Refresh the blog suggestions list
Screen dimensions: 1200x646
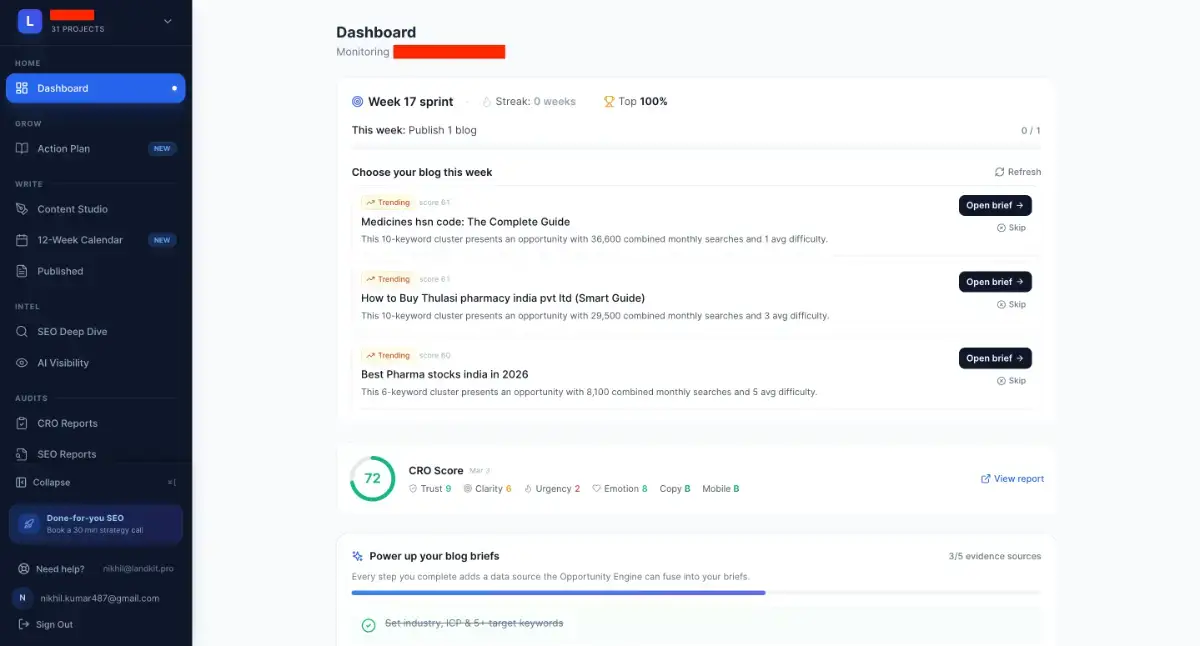coord(1017,172)
